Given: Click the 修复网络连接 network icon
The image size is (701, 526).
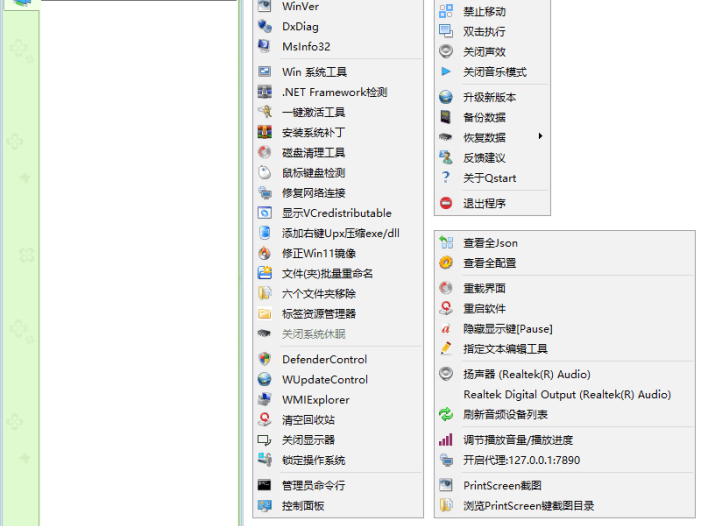Looking at the screenshot, I should (265, 193).
